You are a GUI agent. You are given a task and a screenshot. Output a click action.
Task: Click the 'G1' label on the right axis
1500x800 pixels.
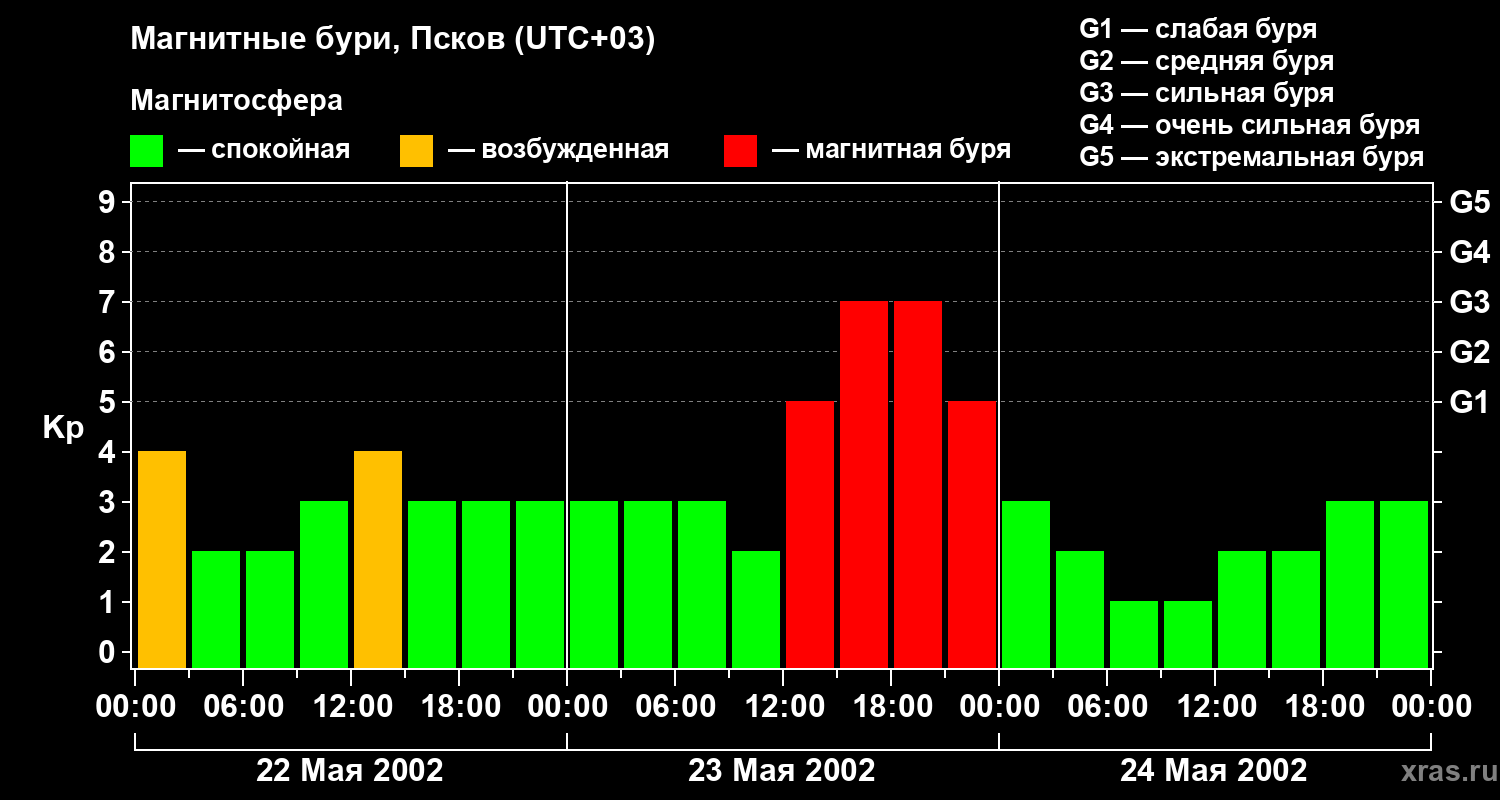pos(1469,402)
